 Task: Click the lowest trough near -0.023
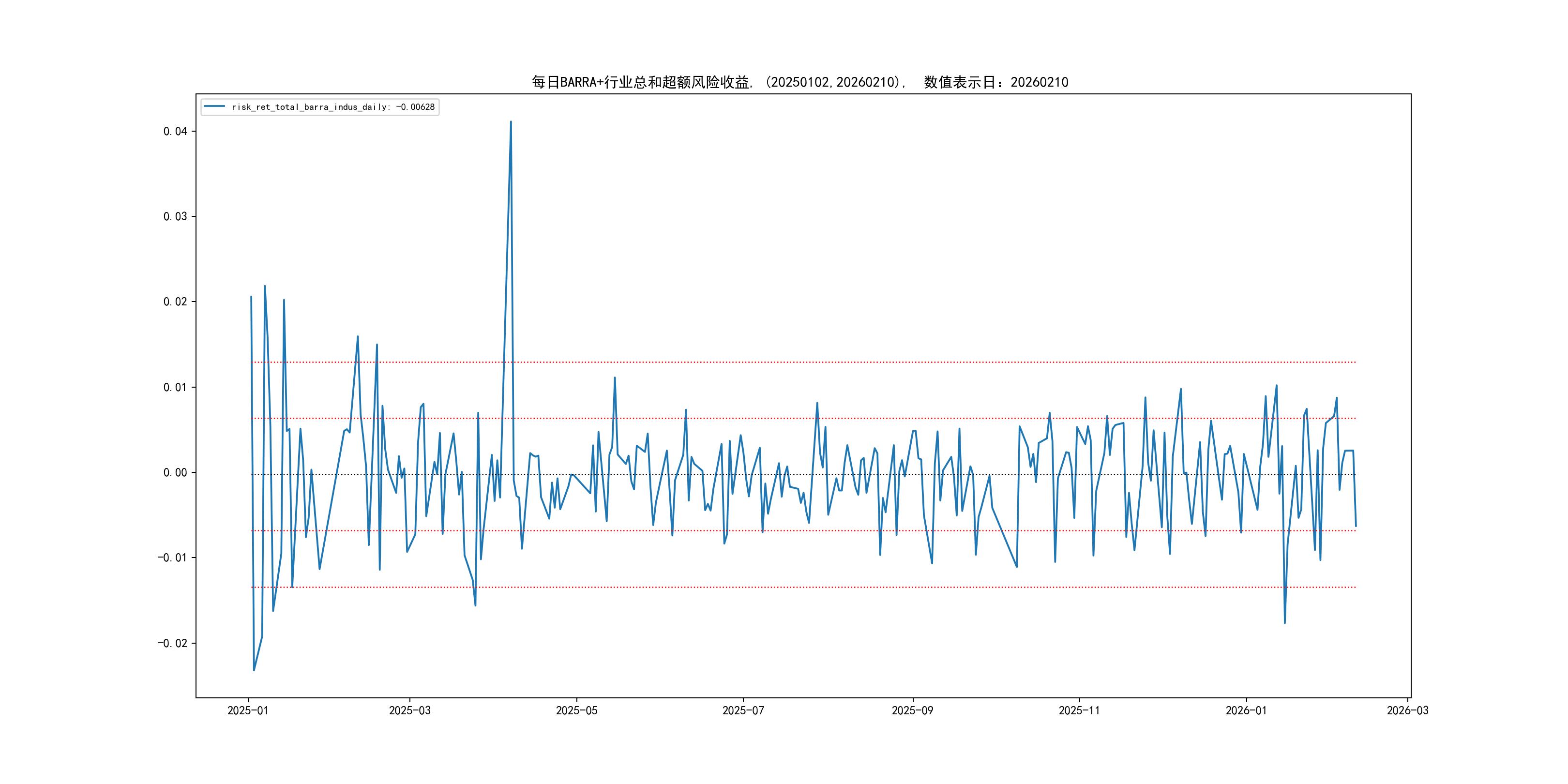point(254,670)
